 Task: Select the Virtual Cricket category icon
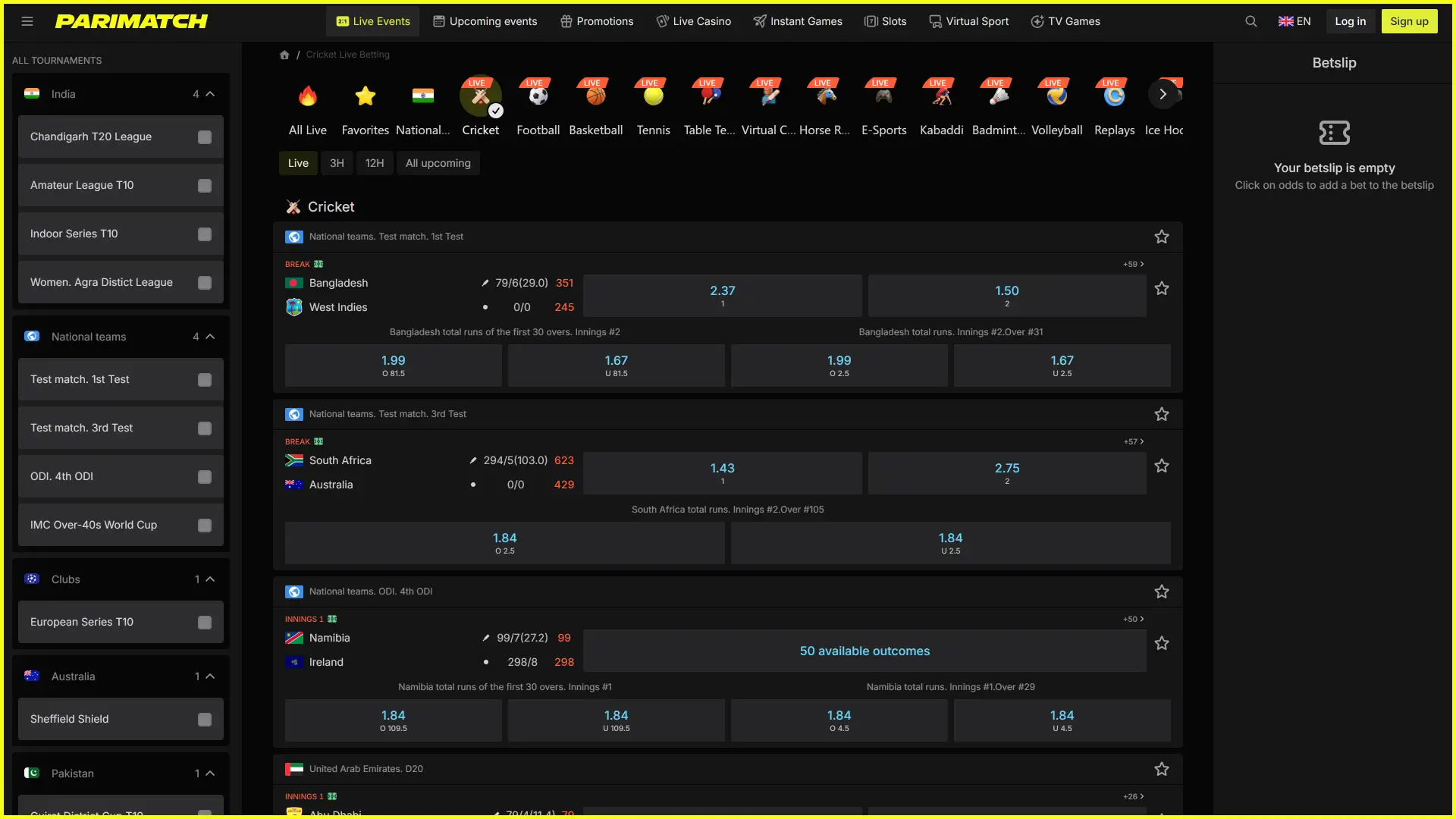click(x=769, y=96)
